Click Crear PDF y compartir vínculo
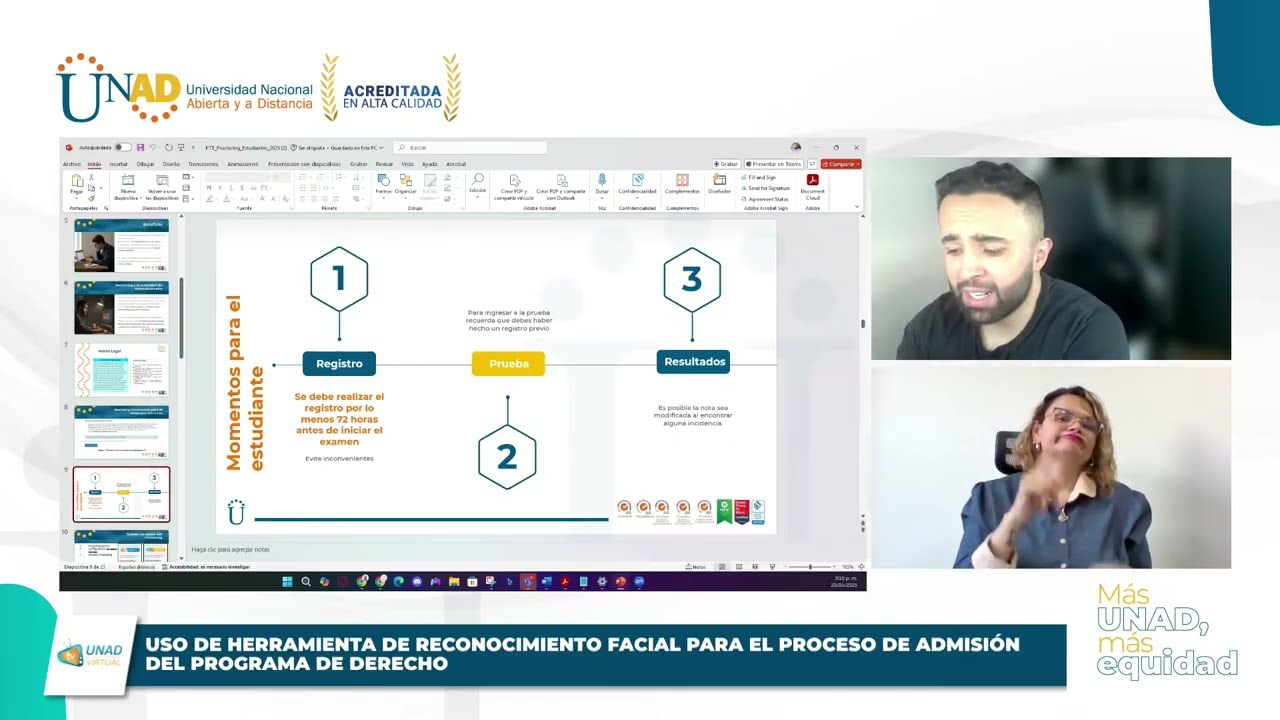Screen dimensions: 1280x720 tap(514, 187)
